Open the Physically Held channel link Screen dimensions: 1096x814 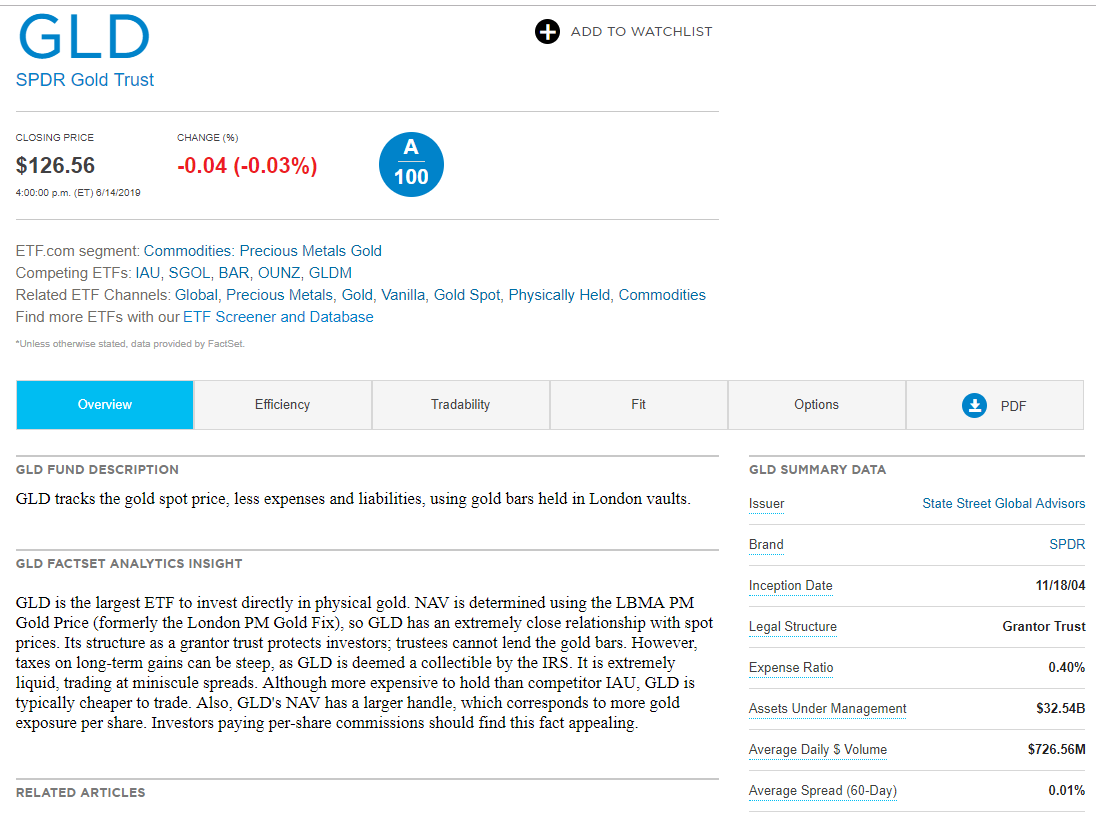[559, 295]
